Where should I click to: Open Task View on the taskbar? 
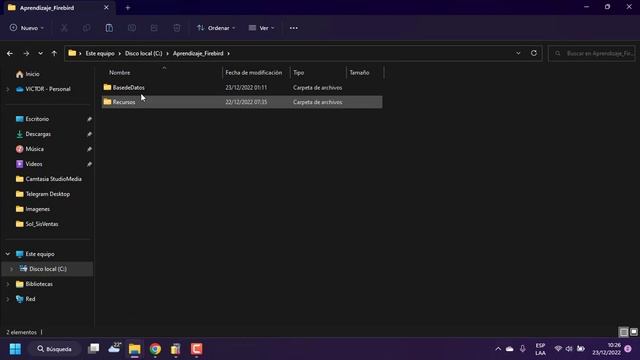93,349
